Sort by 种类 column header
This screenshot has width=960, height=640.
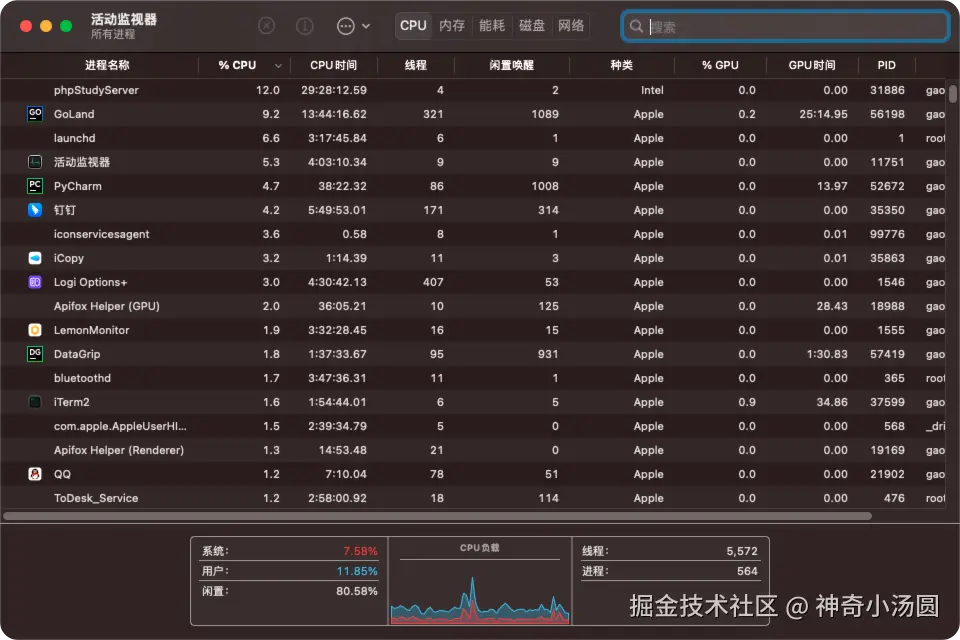pos(621,65)
